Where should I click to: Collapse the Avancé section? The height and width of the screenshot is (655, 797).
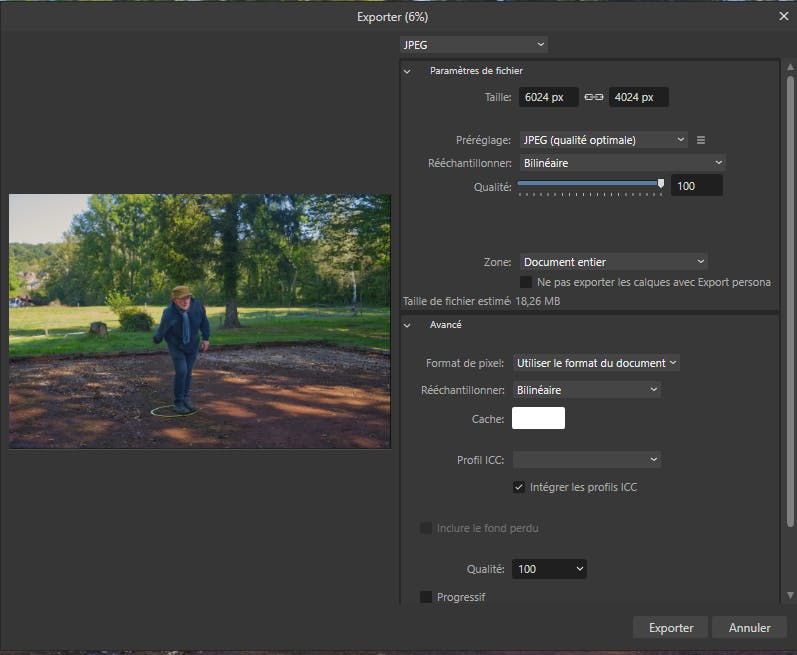point(408,325)
